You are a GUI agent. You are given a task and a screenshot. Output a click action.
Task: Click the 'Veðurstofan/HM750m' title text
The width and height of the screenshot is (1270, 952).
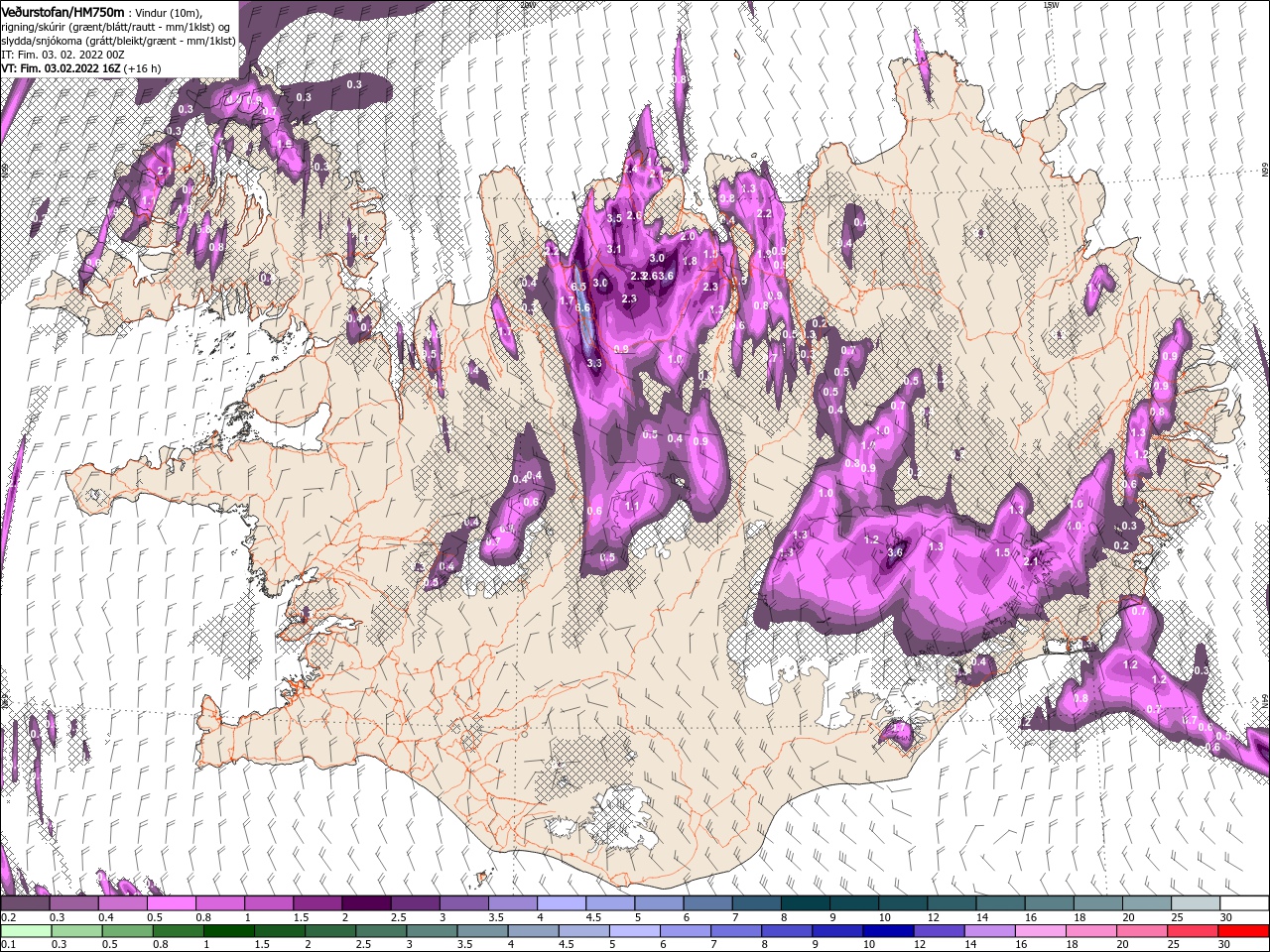63,11
